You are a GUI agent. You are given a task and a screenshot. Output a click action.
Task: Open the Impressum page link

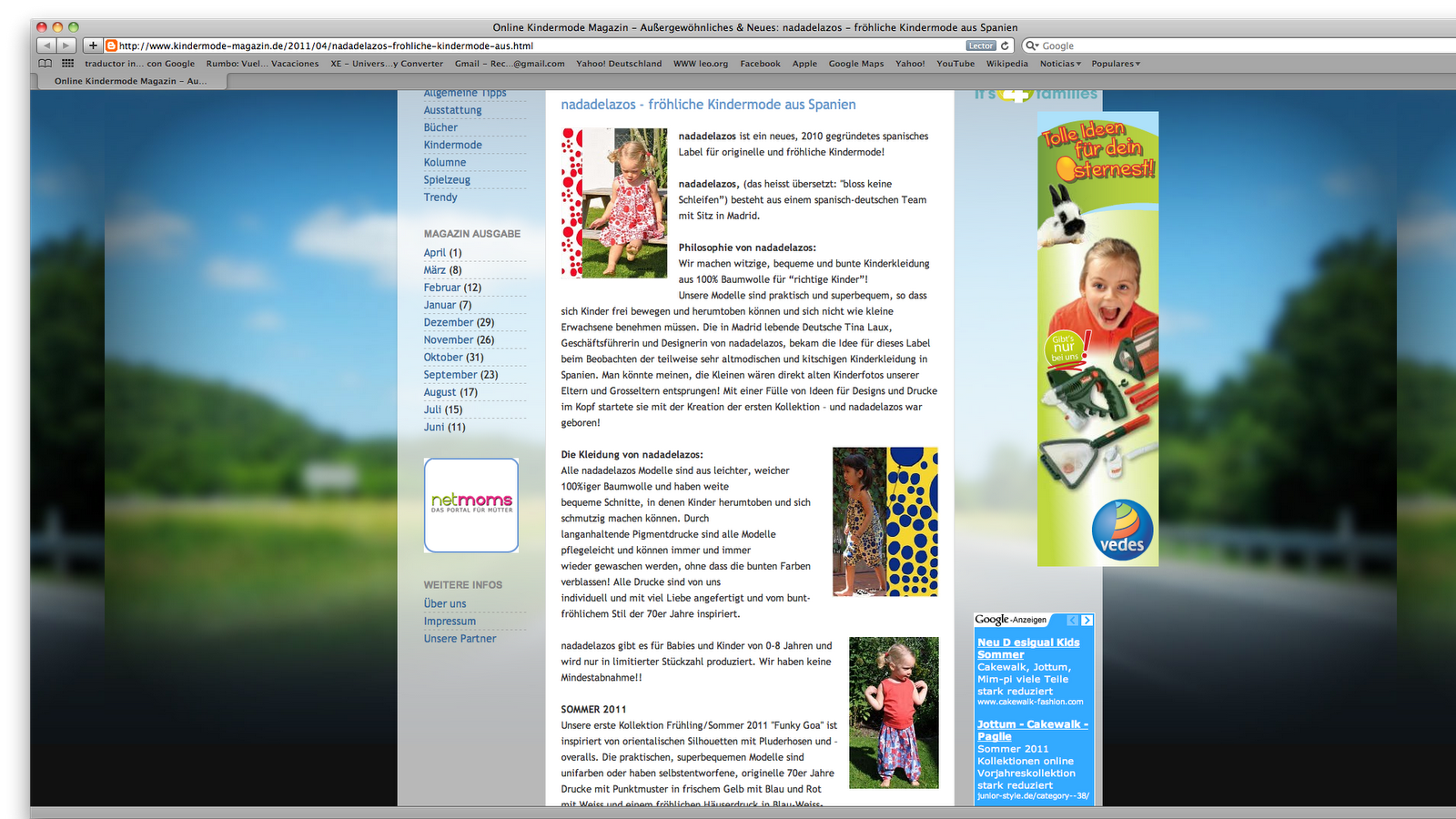(450, 622)
